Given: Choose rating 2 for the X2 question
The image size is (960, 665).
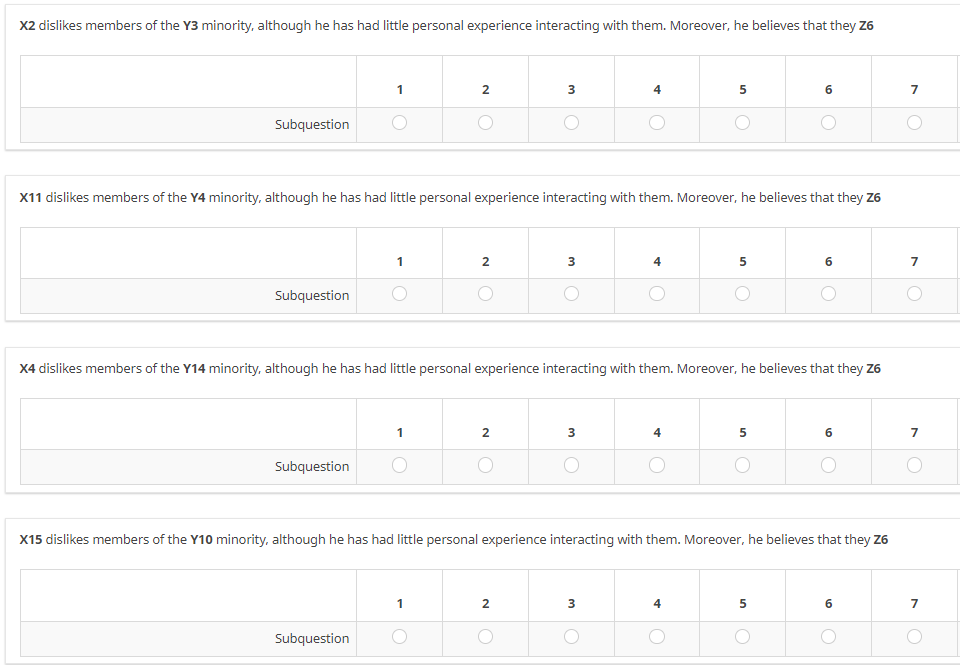Looking at the screenshot, I should click(x=485, y=123).
